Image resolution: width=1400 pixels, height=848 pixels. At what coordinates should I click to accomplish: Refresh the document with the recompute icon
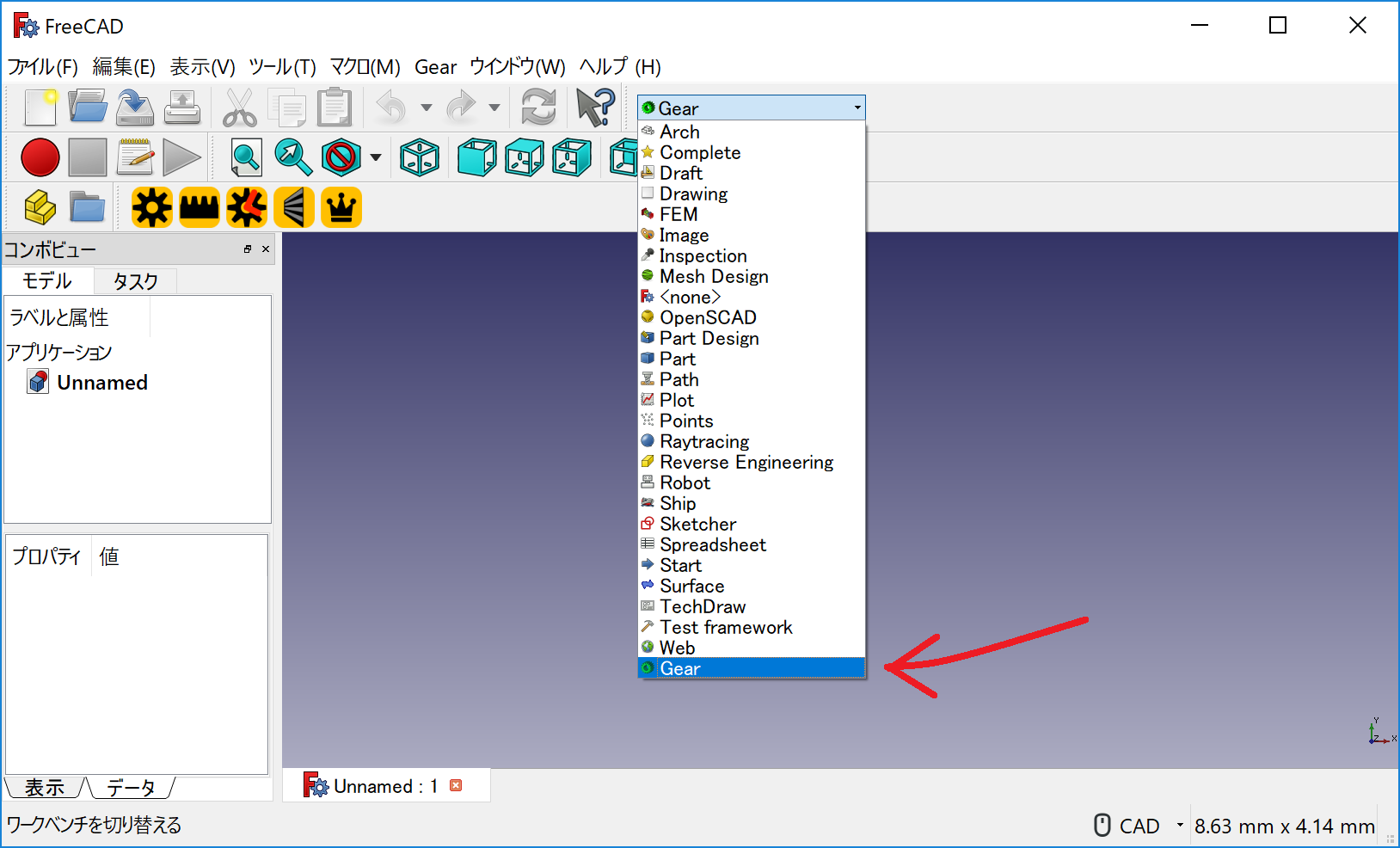[x=539, y=108]
